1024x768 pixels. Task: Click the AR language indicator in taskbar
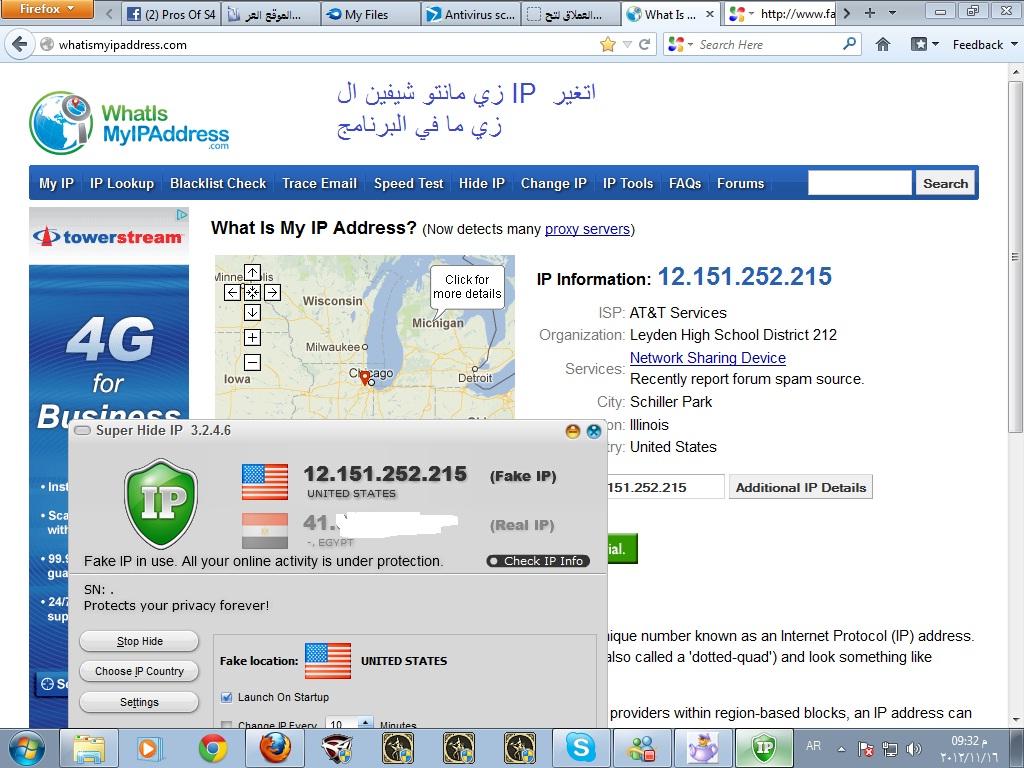(813, 746)
